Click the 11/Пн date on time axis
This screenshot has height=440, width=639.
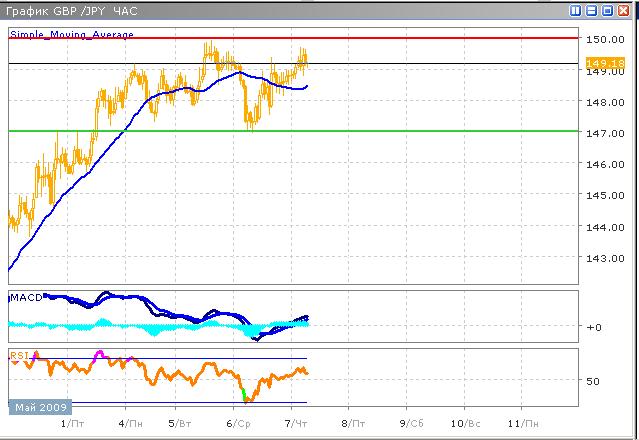523,424
